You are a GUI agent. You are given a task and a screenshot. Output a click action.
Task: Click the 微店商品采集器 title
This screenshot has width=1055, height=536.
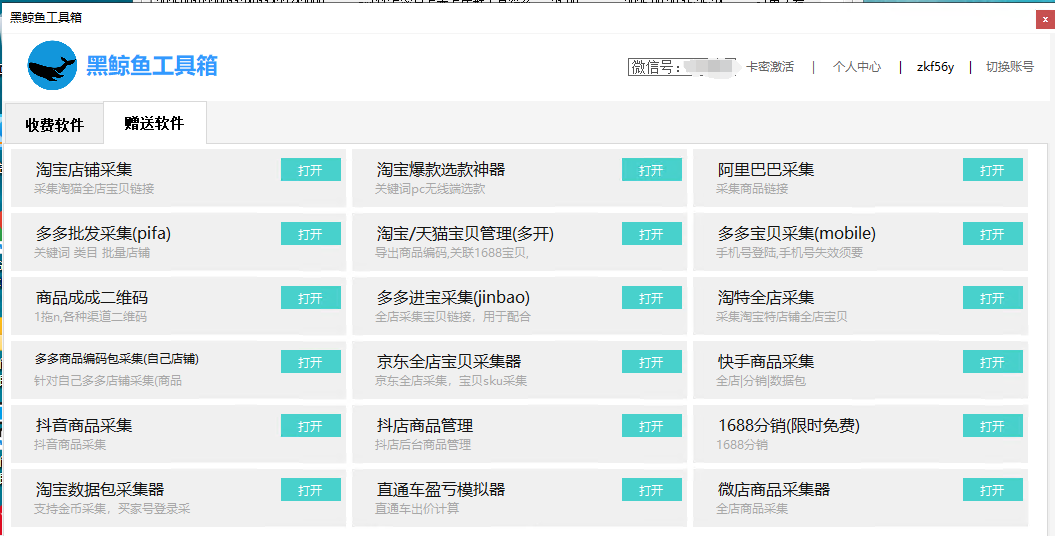(774, 489)
